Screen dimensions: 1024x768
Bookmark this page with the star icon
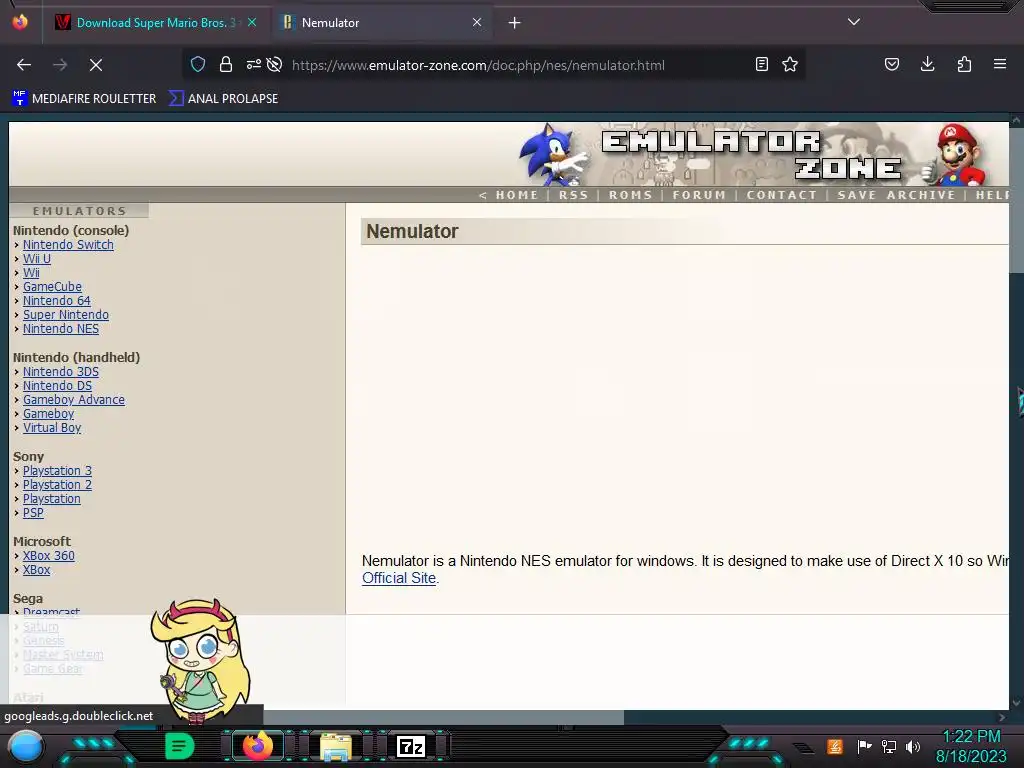tap(790, 64)
